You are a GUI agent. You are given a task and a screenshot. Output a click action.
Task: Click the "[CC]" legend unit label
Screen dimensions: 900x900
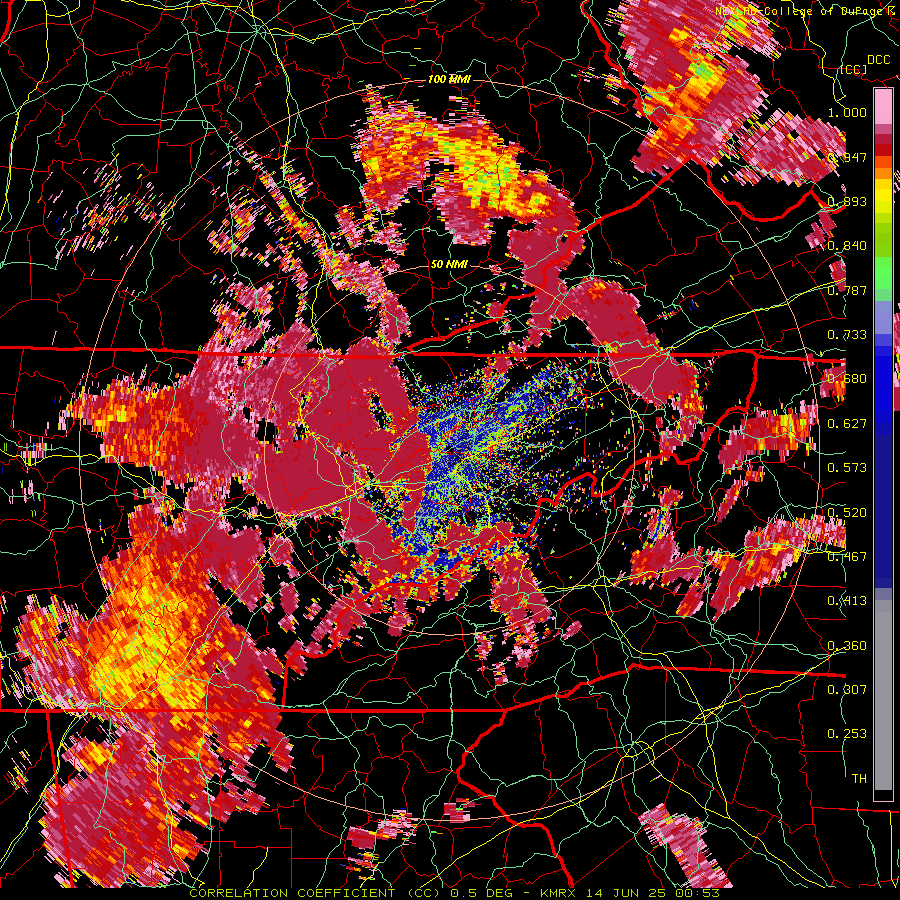(853, 69)
